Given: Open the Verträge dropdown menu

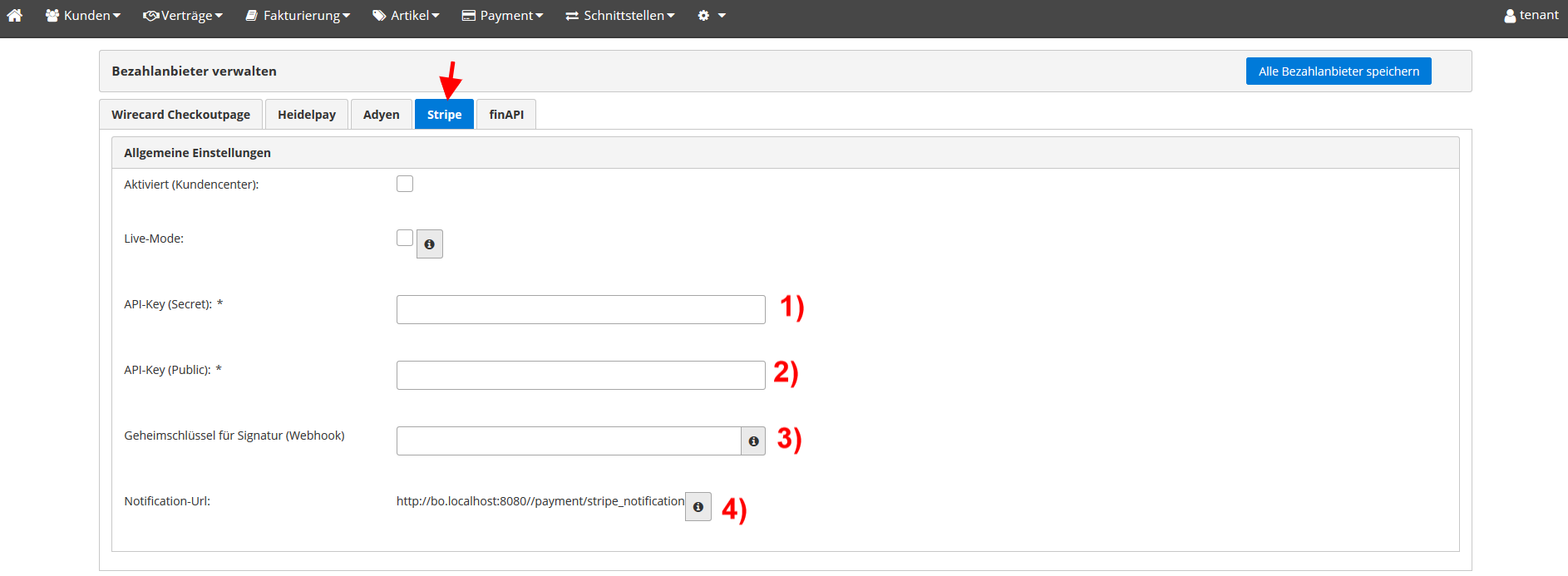Looking at the screenshot, I should point(183,16).
